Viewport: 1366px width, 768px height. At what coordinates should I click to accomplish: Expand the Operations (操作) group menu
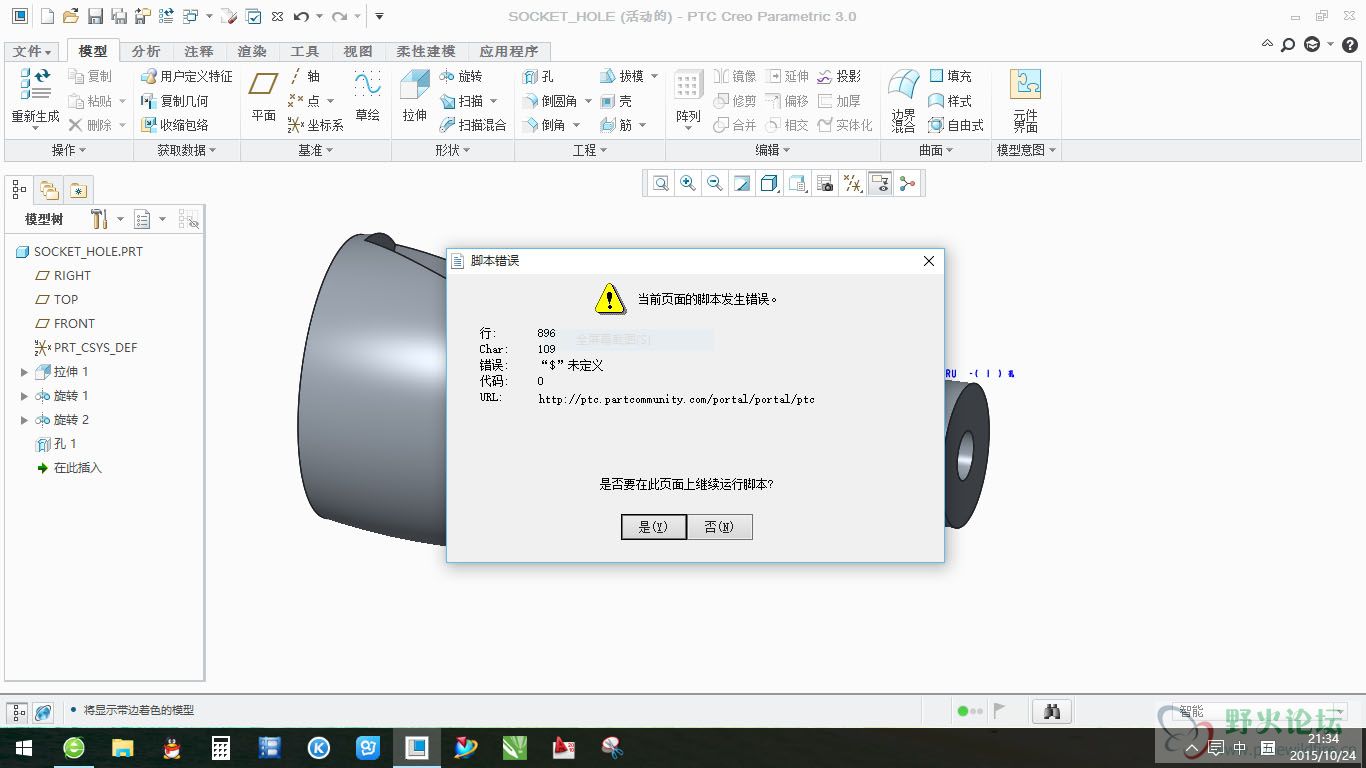pyautogui.click(x=69, y=150)
